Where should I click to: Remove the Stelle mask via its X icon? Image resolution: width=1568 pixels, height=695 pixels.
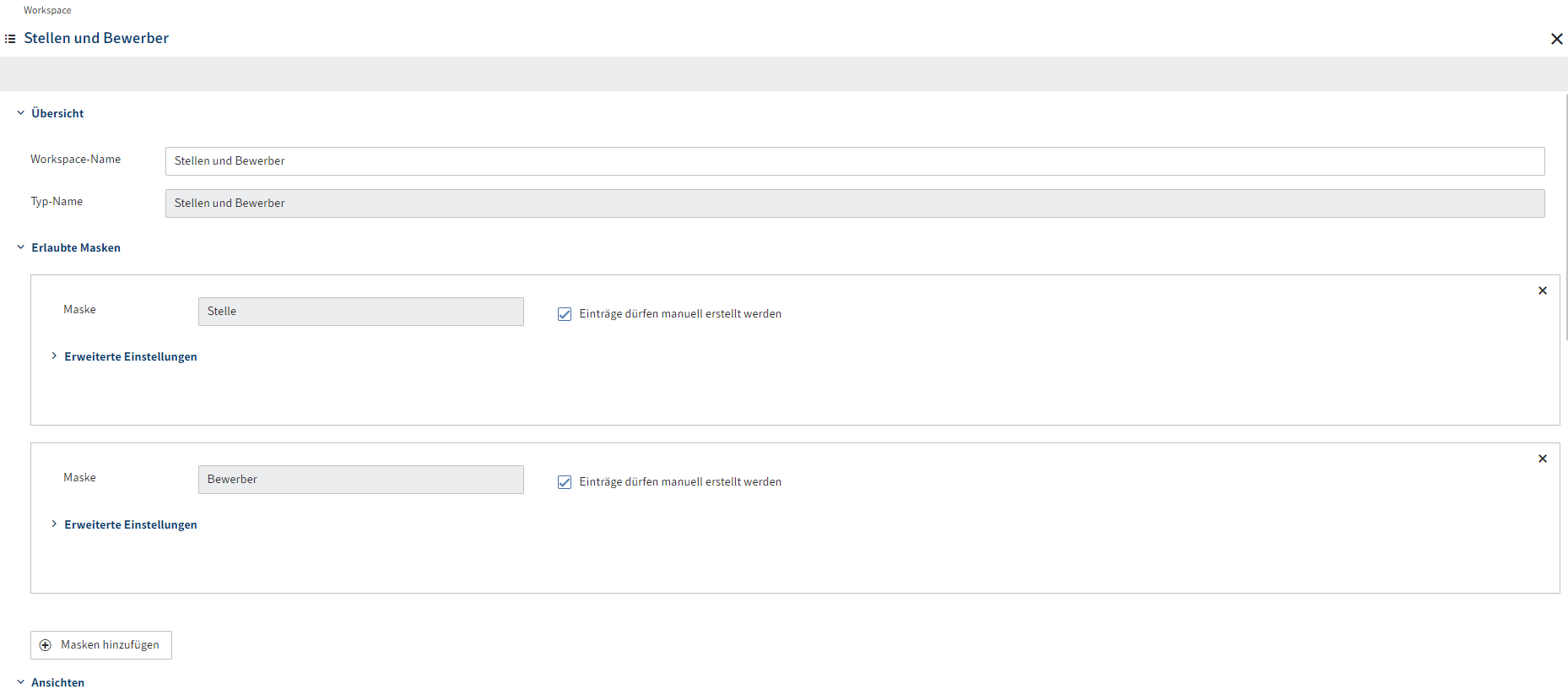click(1543, 290)
